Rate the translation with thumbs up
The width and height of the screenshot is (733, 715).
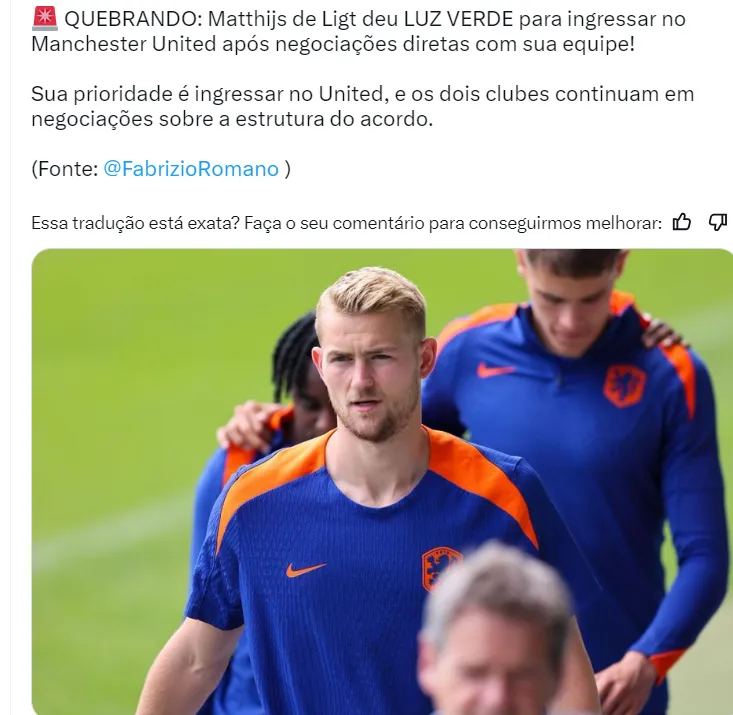pyautogui.click(x=681, y=222)
